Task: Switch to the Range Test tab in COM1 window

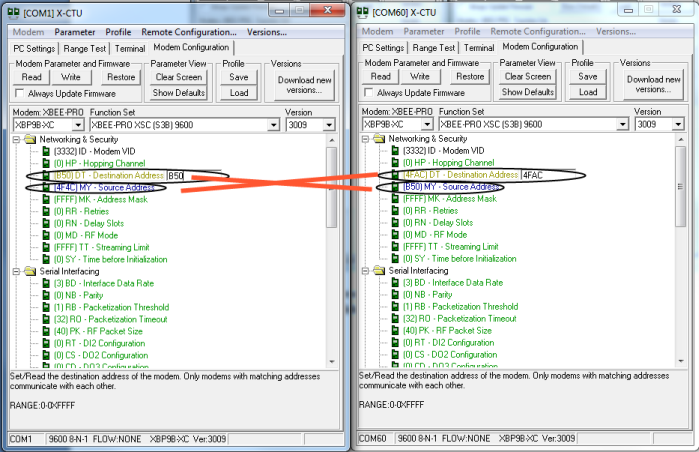Action: pyautogui.click(x=85, y=47)
